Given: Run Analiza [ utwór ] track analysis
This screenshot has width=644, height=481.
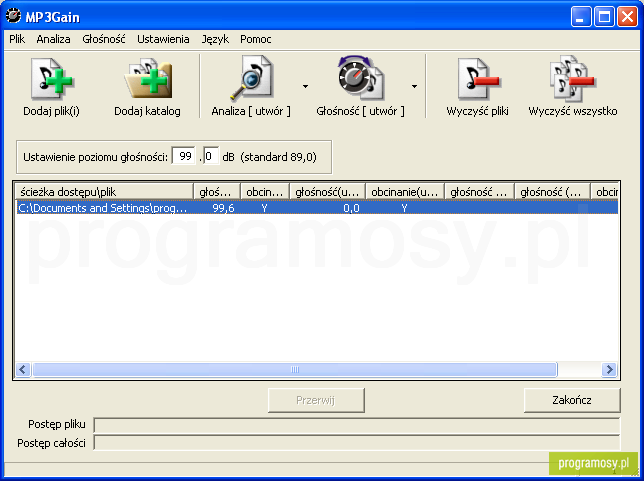Looking at the screenshot, I should 251,86.
